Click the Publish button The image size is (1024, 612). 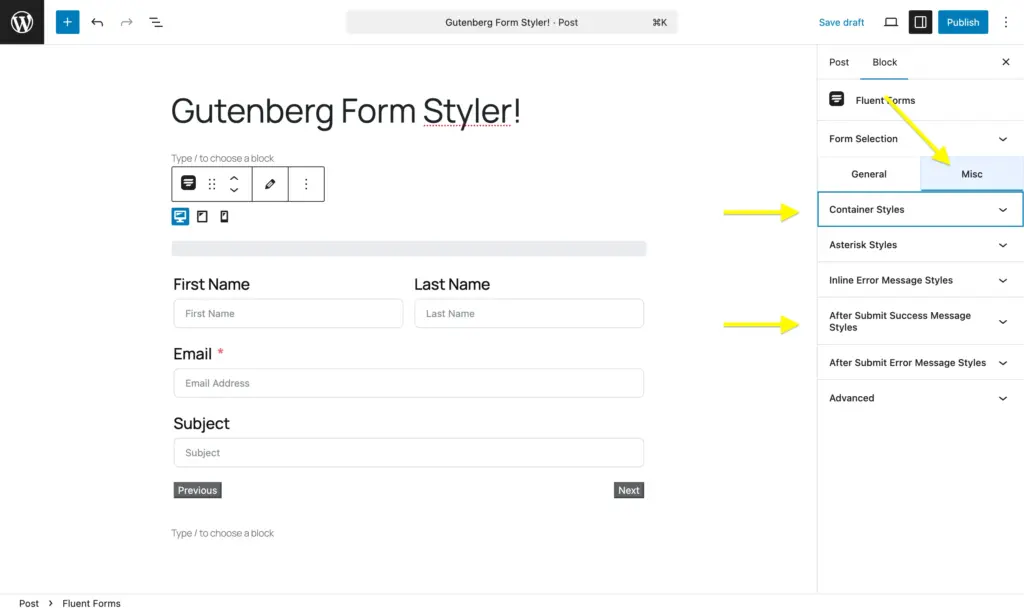[962, 22]
